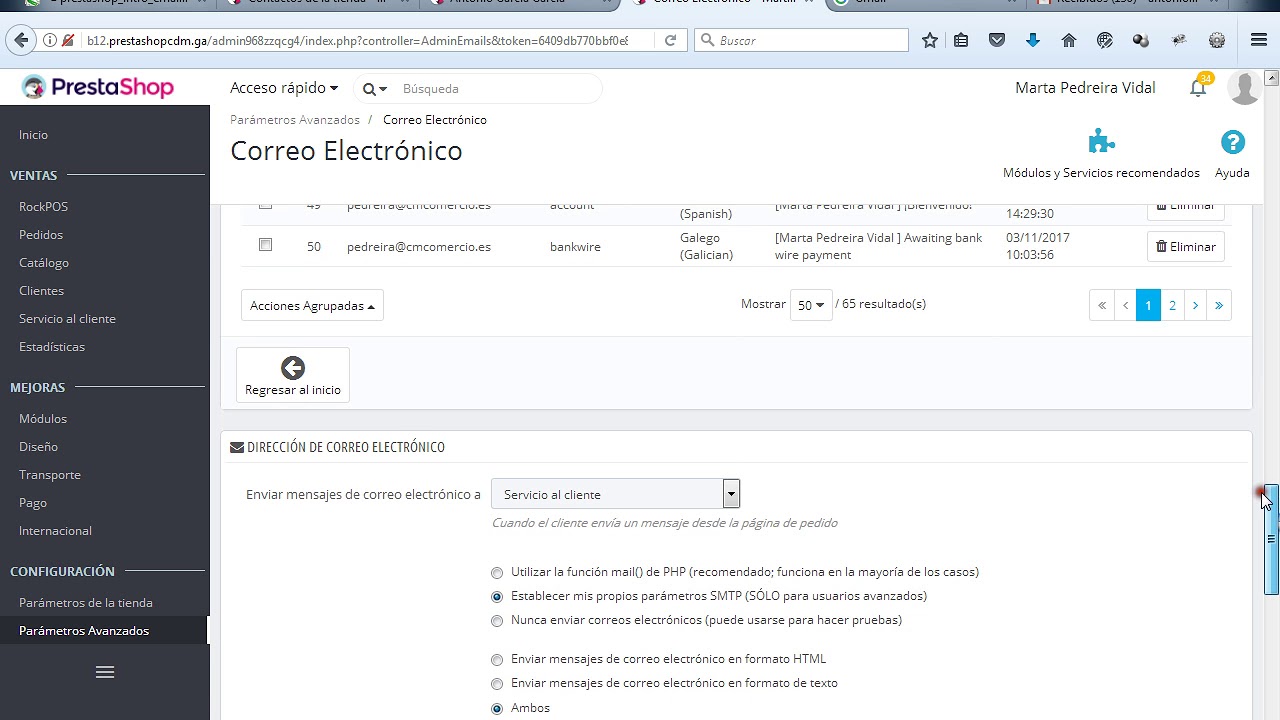Go to first page of results
Screen dimensions: 1280x720
pos(1102,305)
